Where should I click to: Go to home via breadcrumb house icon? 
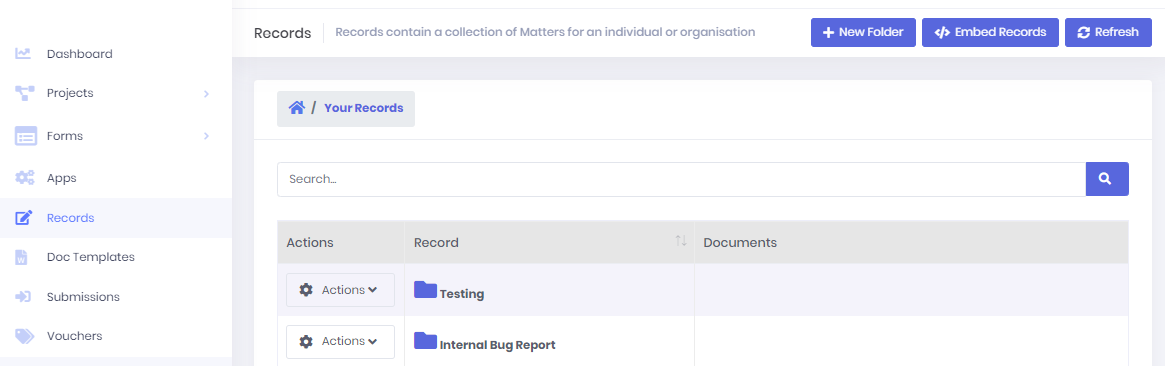point(297,108)
